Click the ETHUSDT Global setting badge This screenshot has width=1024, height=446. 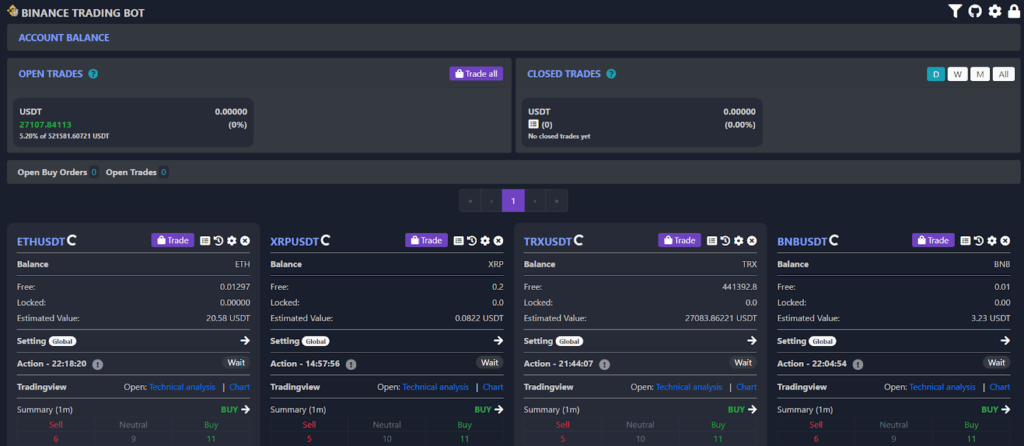tap(63, 341)
